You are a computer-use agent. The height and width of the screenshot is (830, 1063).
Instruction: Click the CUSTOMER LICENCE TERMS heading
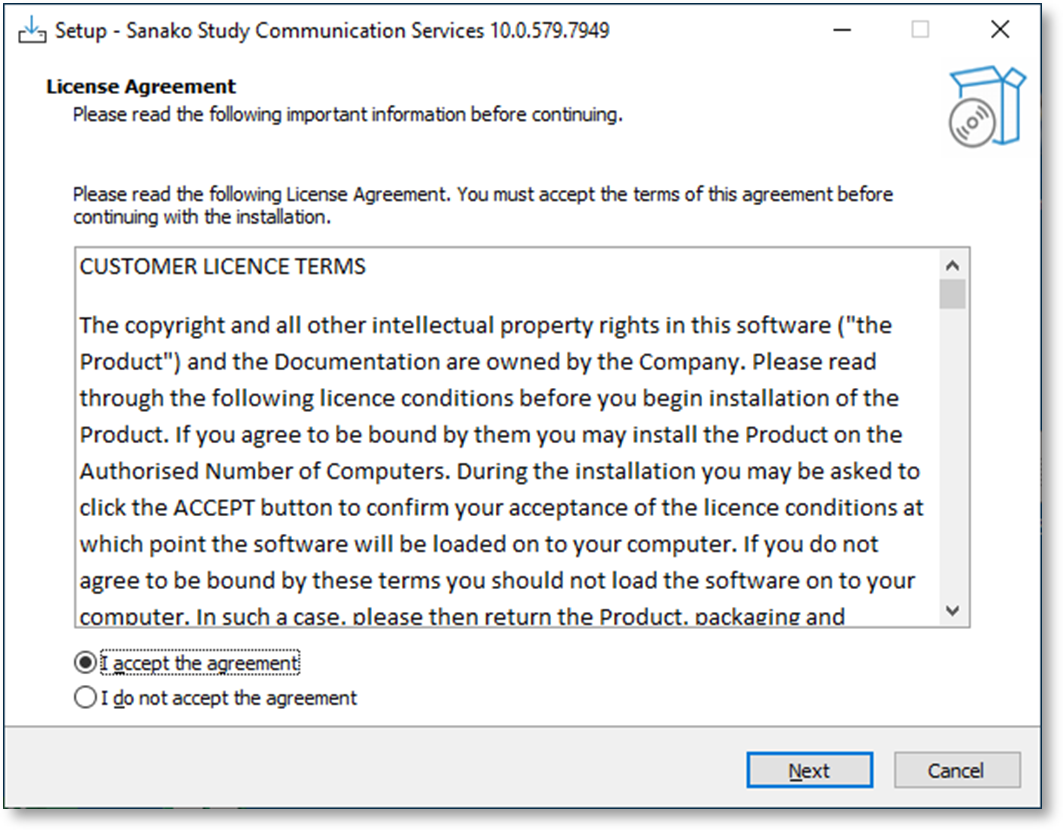point(223,267)
